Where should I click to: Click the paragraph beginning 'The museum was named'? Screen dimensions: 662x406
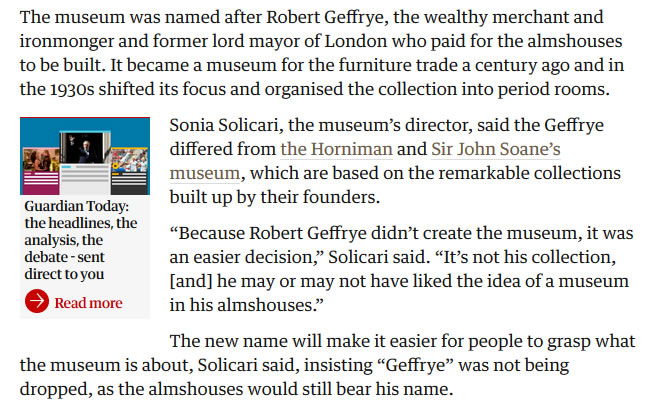click(x=322, y=53)
